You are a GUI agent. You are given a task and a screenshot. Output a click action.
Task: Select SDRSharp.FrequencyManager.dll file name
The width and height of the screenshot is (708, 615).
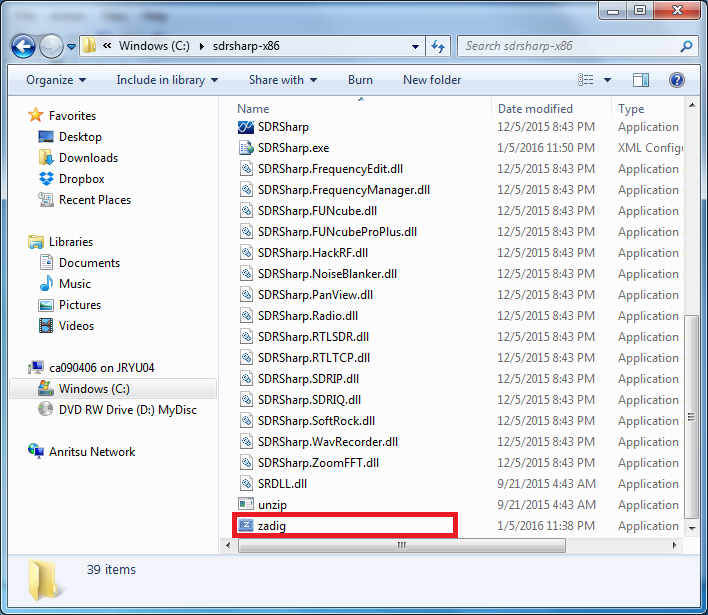(x=344, y=190)
